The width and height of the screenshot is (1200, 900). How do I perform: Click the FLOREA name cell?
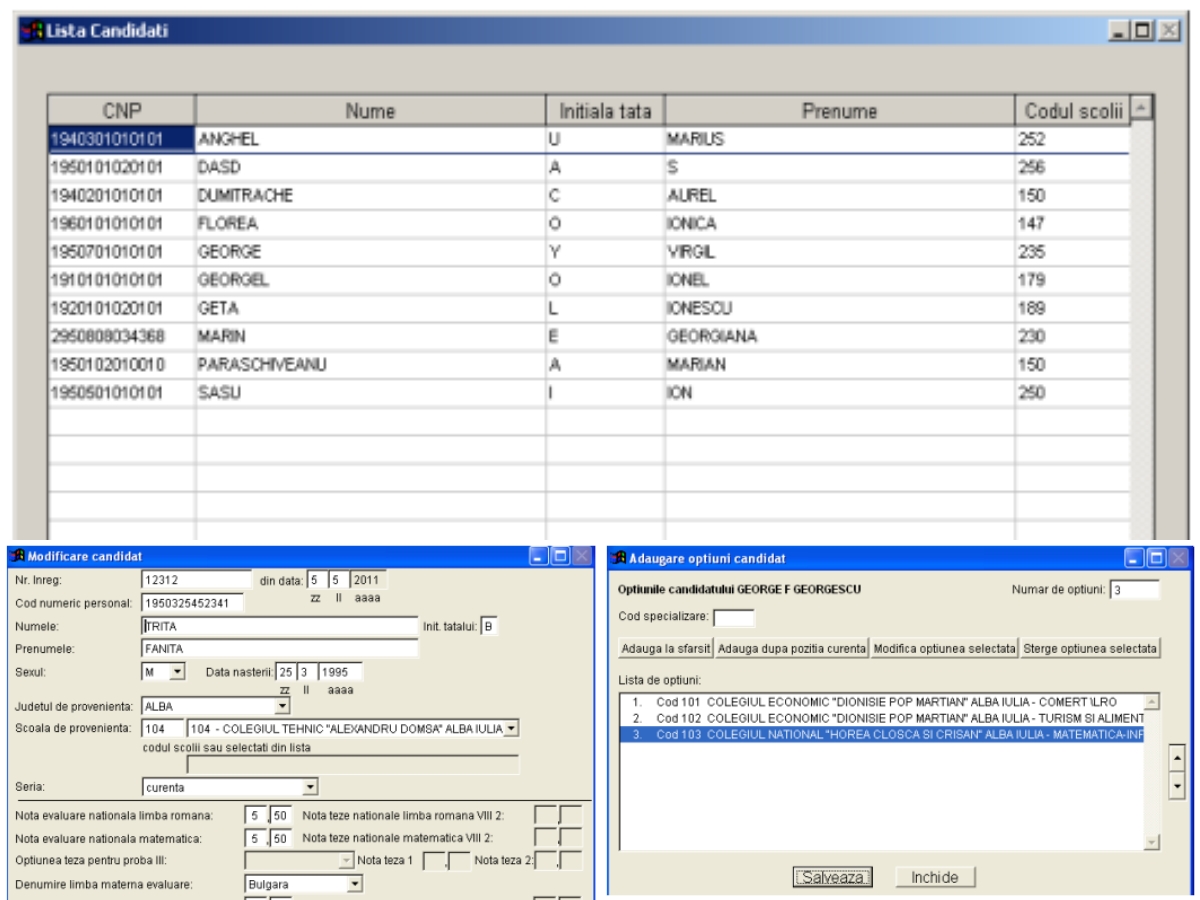click(370, 224)
